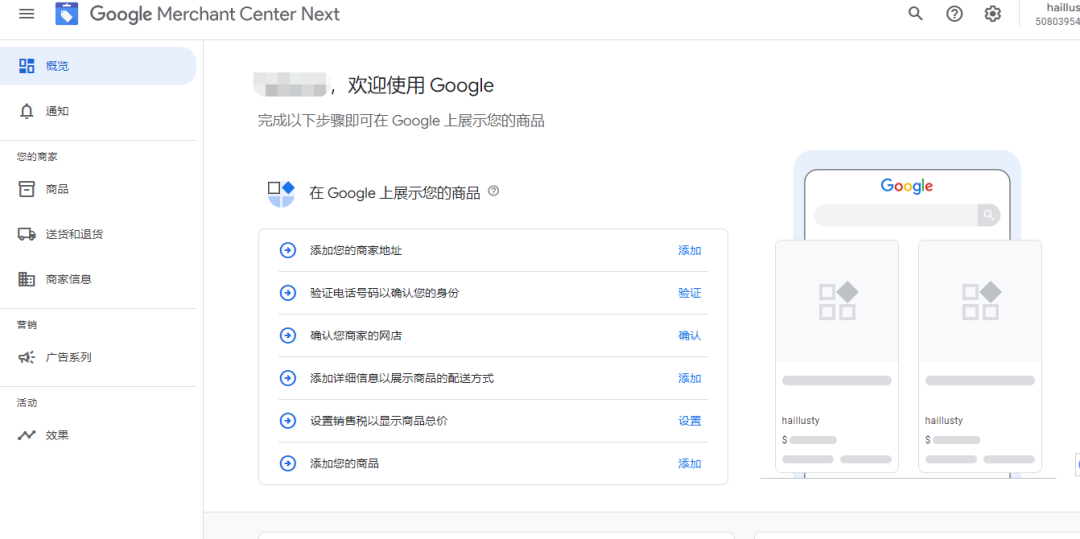This screenshot has width=1080, height=539.
Task: Open 送货和退货 in the sidebar
Action: (98, 234)
